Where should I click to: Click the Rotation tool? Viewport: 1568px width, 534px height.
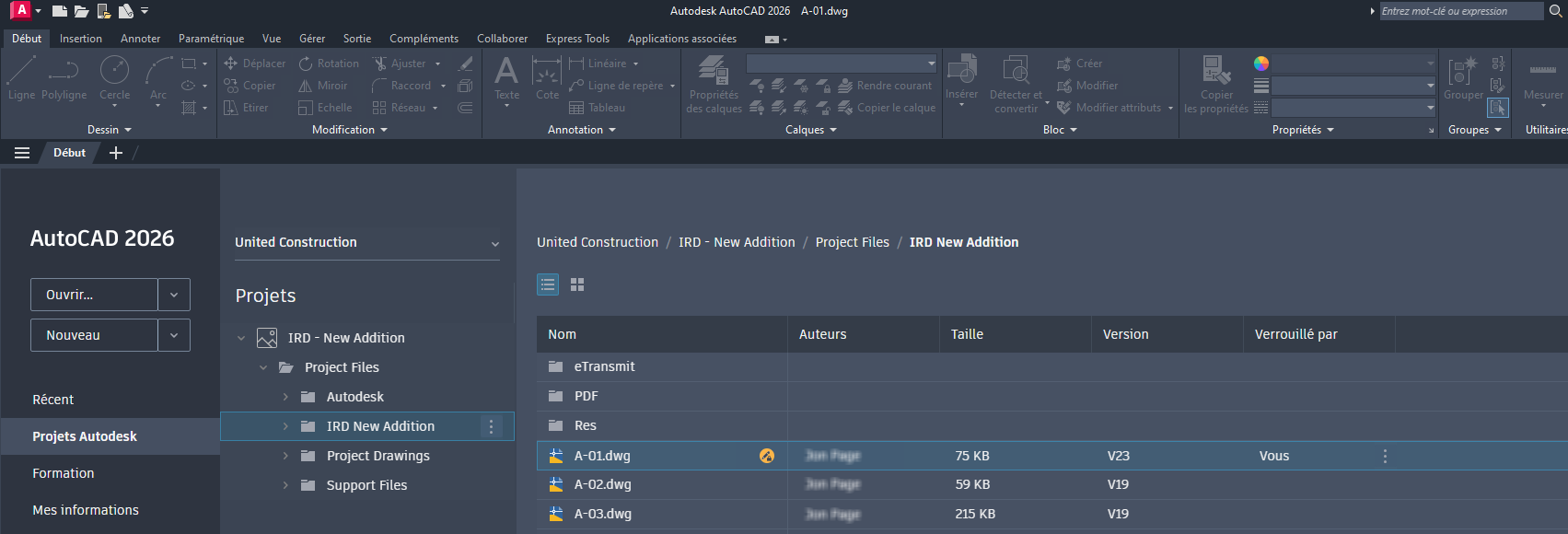coord(329,64)
